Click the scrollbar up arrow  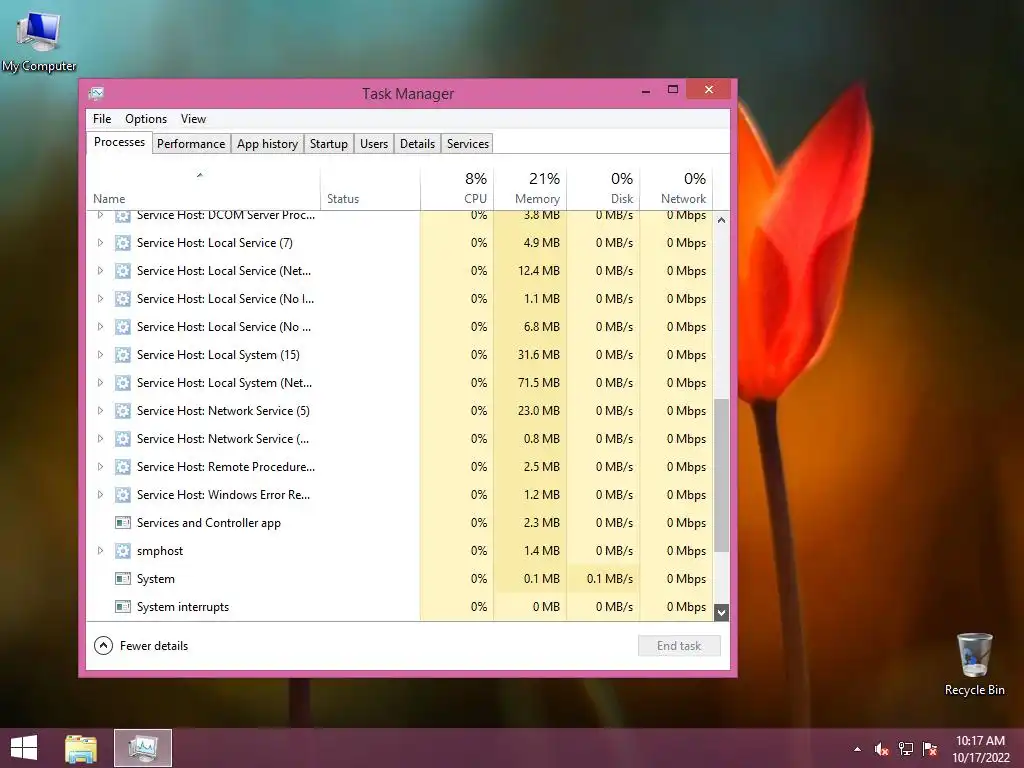coord(721,221)
